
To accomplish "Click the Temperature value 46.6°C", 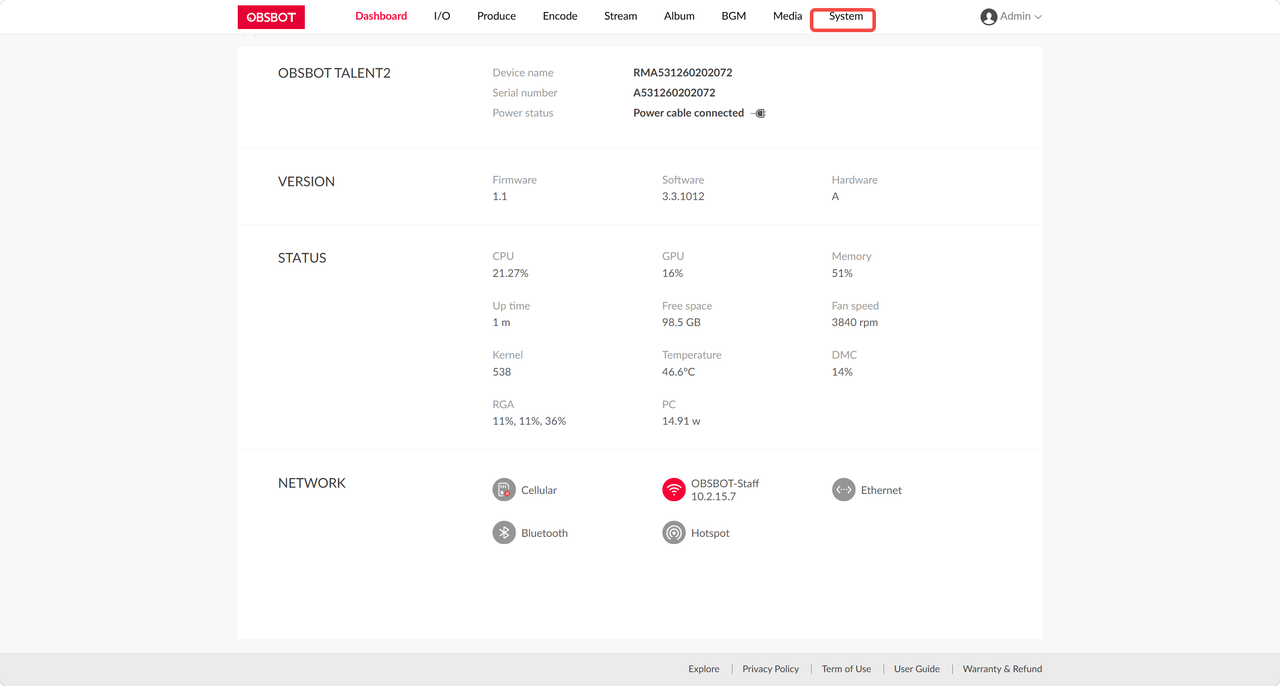I will click(678, 372).
